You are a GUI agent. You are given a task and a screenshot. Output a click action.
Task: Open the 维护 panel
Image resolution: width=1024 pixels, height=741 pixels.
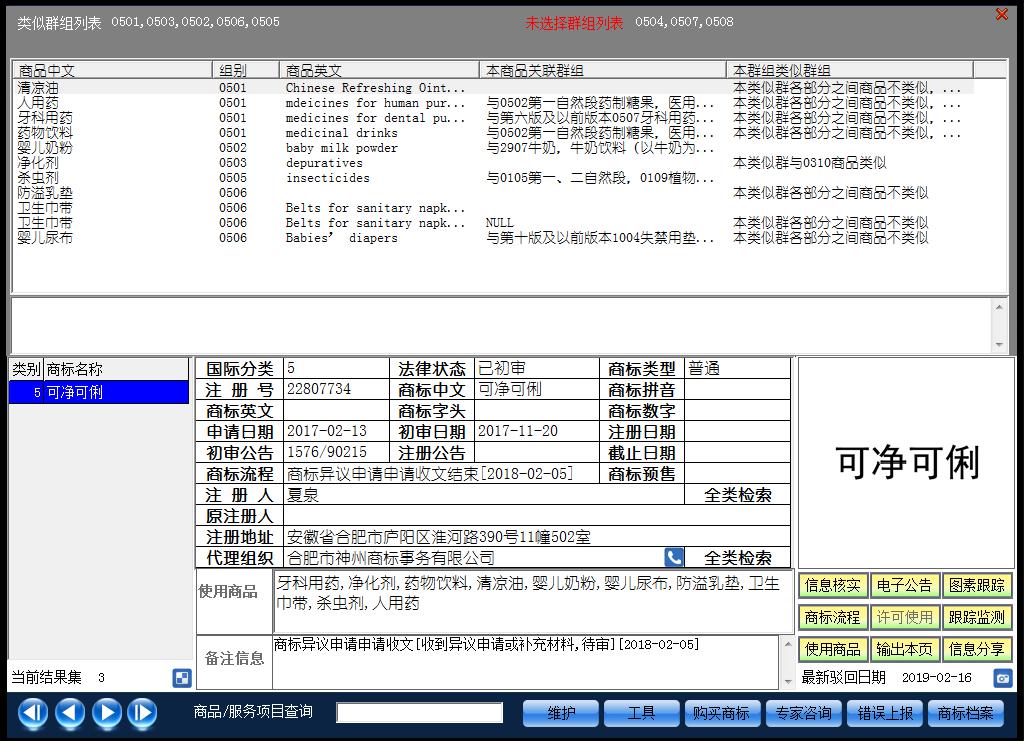pos(560,713)
